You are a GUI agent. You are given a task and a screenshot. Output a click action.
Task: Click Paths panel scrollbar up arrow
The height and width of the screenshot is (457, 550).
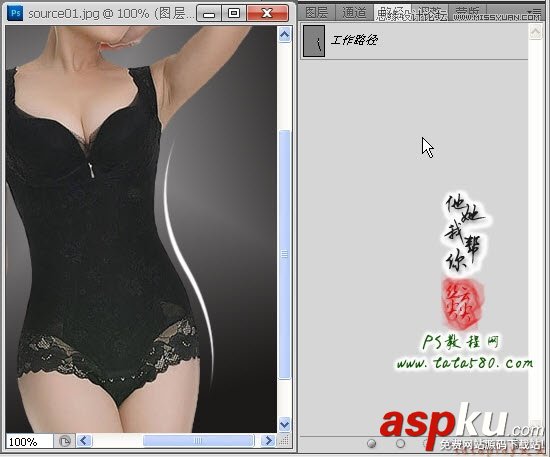click(535, 32)
